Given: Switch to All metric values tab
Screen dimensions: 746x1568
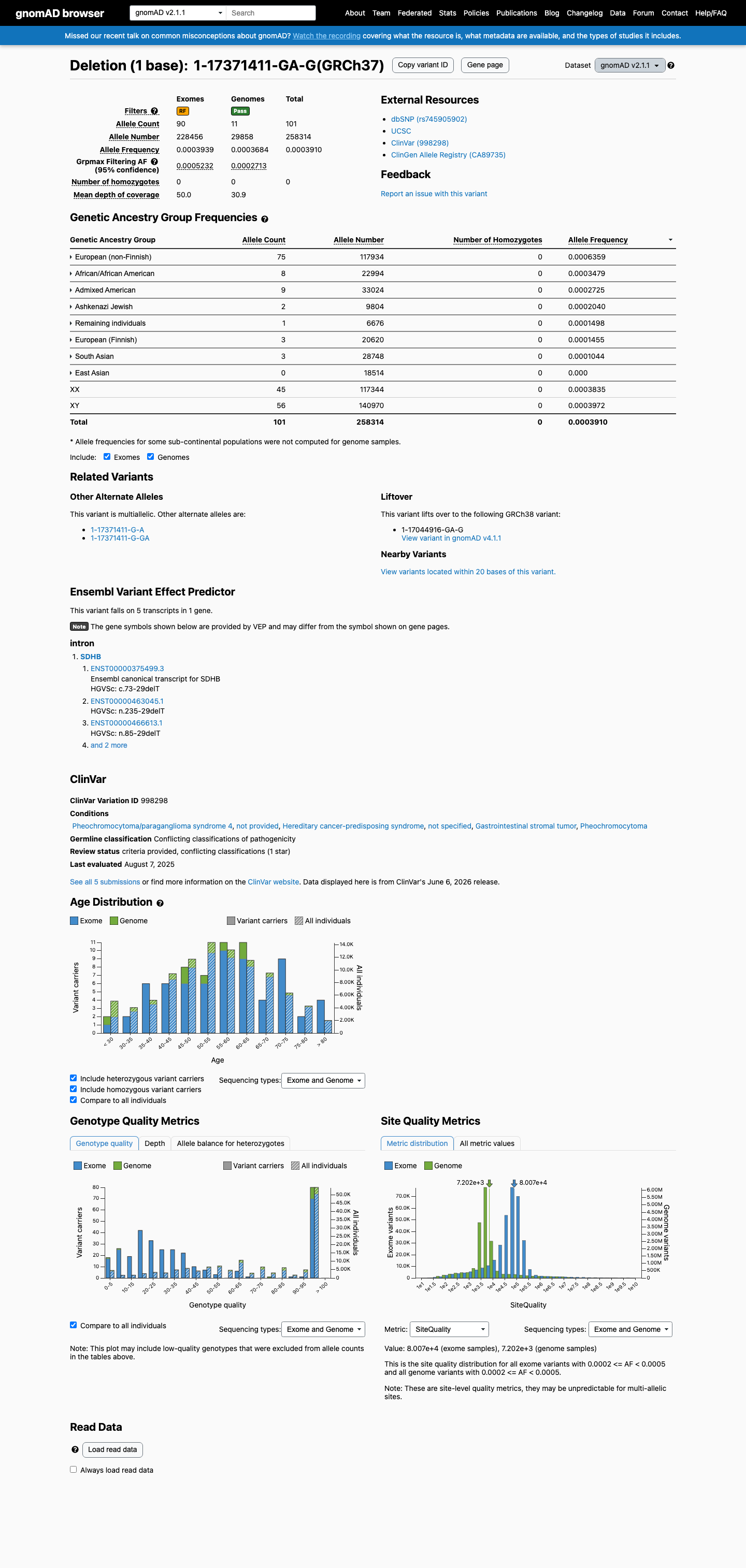Looking at the screenshot, I should (487, 1143).
